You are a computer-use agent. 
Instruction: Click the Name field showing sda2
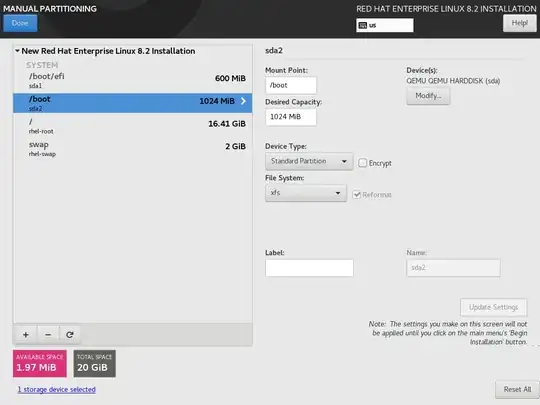(x=453, y=268)
